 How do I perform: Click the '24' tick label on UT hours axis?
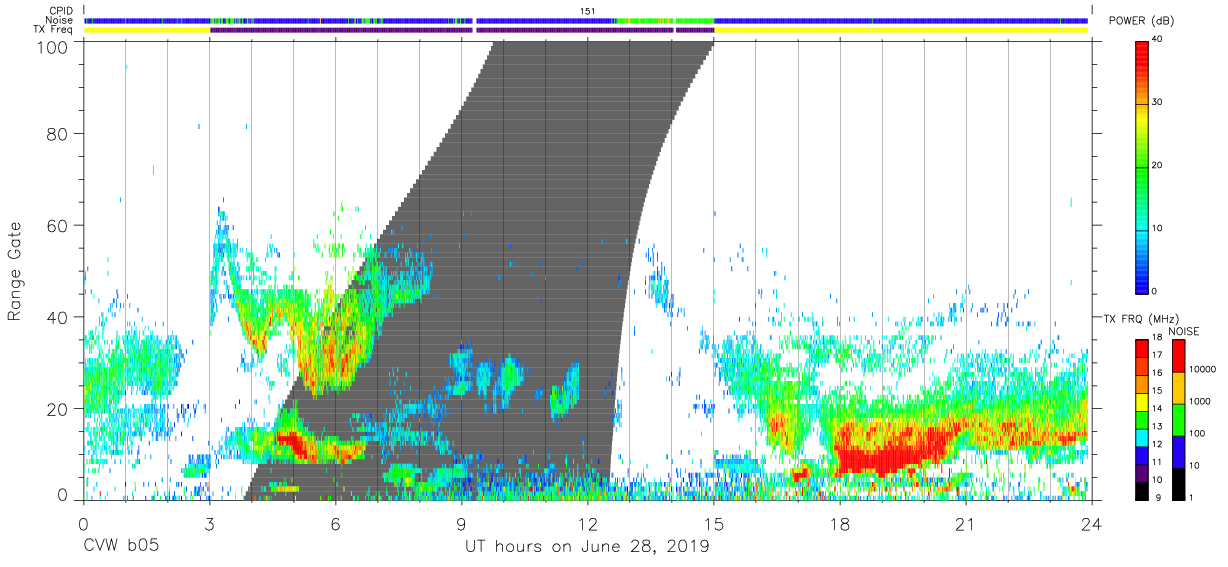click(1092, 524)
